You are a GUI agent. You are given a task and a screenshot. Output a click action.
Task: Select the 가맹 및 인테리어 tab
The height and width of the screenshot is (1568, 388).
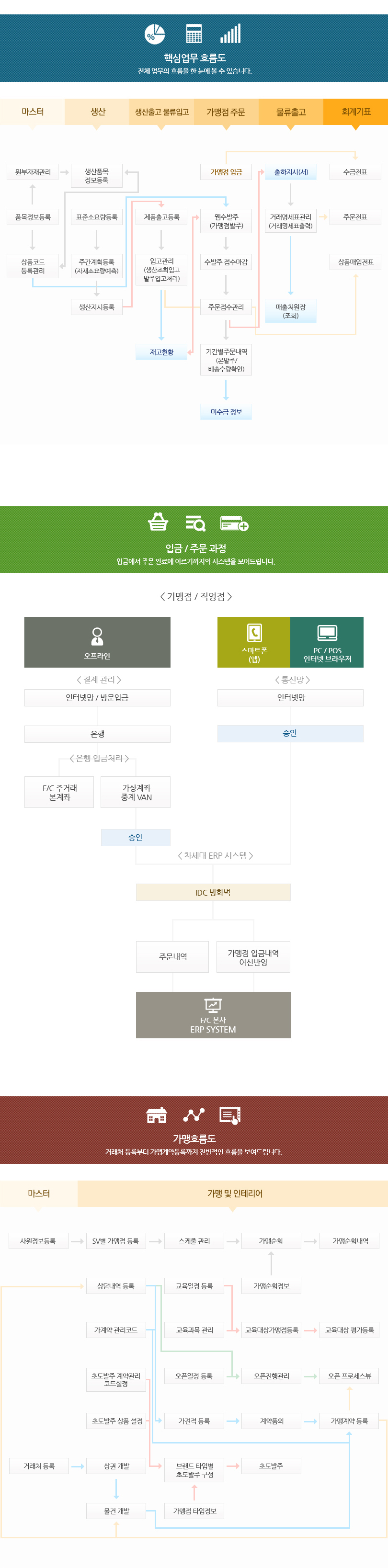tap(234, 1193)
